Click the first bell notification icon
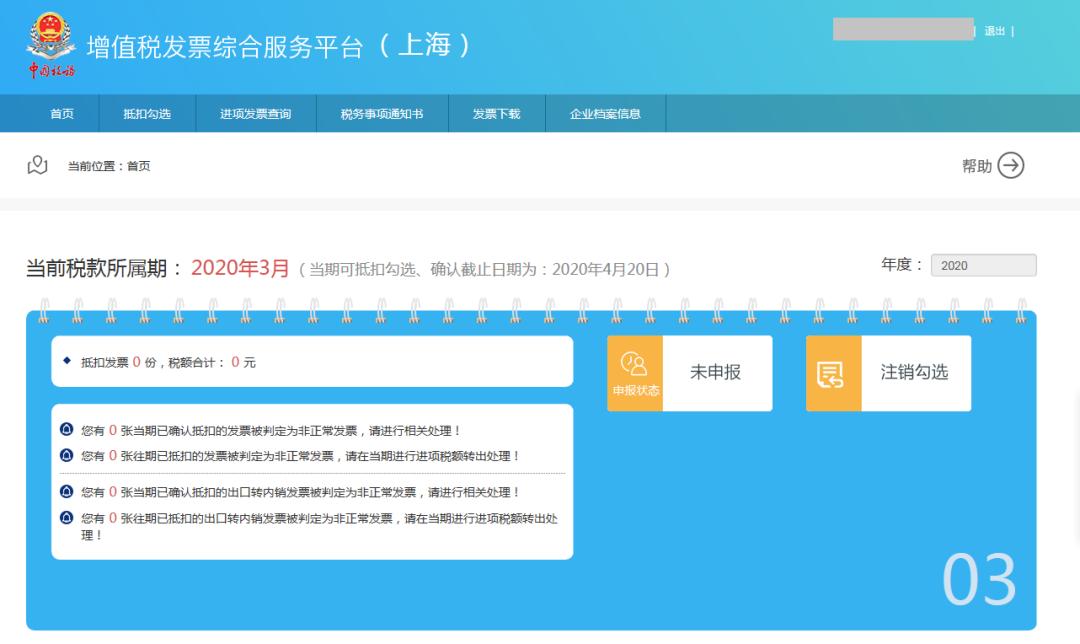Screen dimensions: 1080x644 pos(66,429)
